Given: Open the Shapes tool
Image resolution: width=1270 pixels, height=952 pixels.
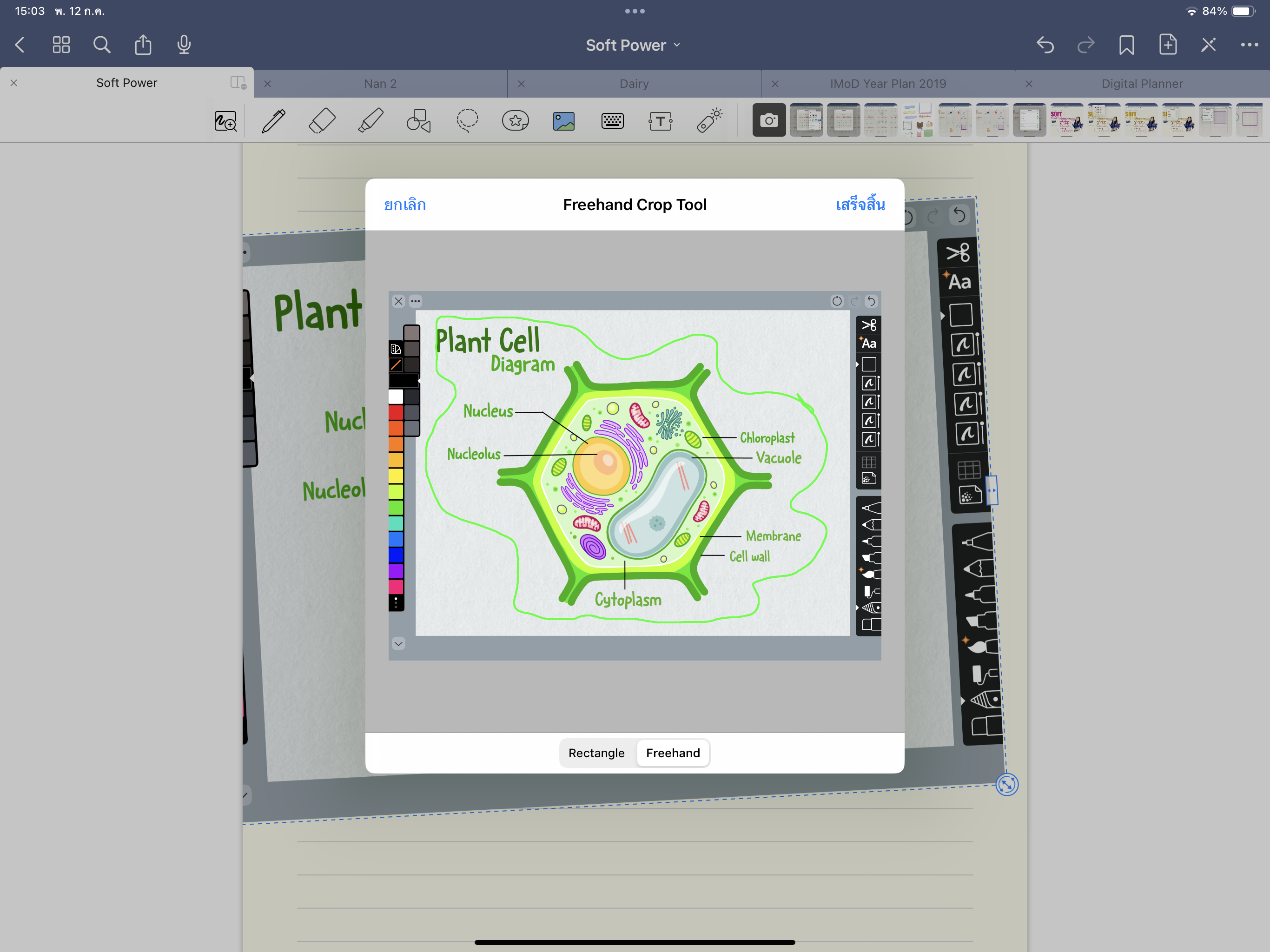Looking at the screenshot, I should pos(418,121).
